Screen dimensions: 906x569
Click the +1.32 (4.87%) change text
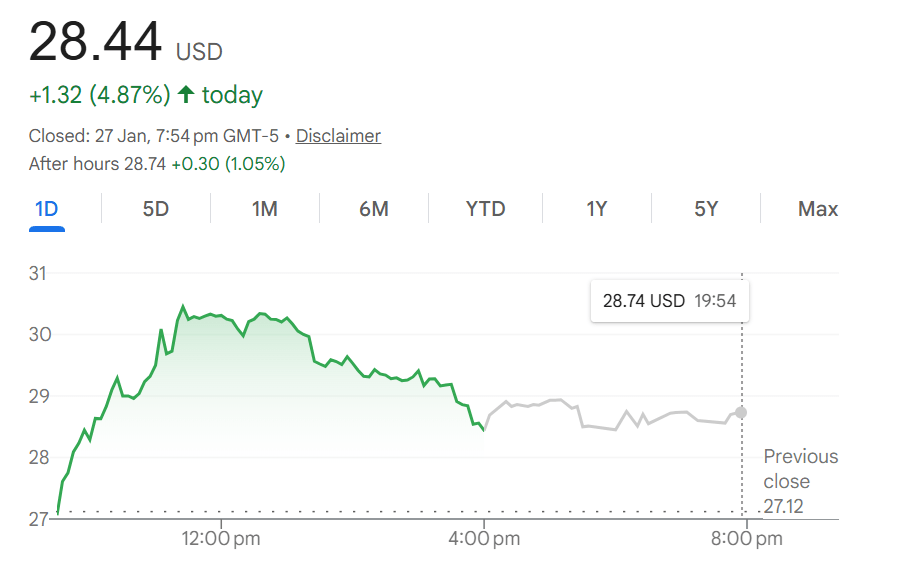point(100,96)
